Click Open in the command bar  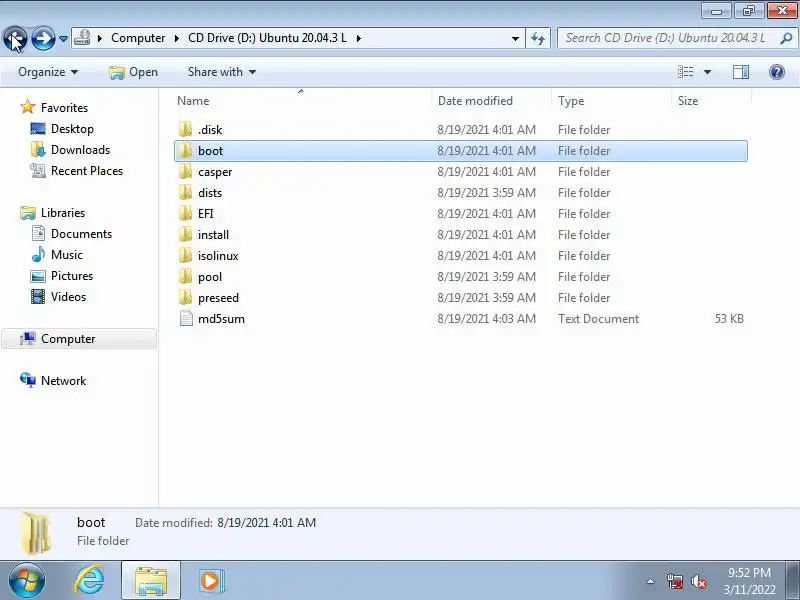[x=133, y=72]
